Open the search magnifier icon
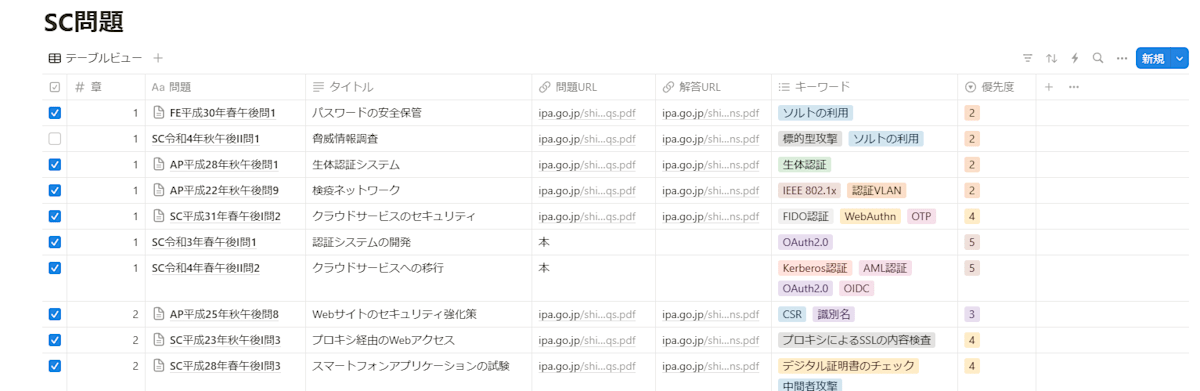The width and height of the screenshot is (1200, 391). (1098, 59)
